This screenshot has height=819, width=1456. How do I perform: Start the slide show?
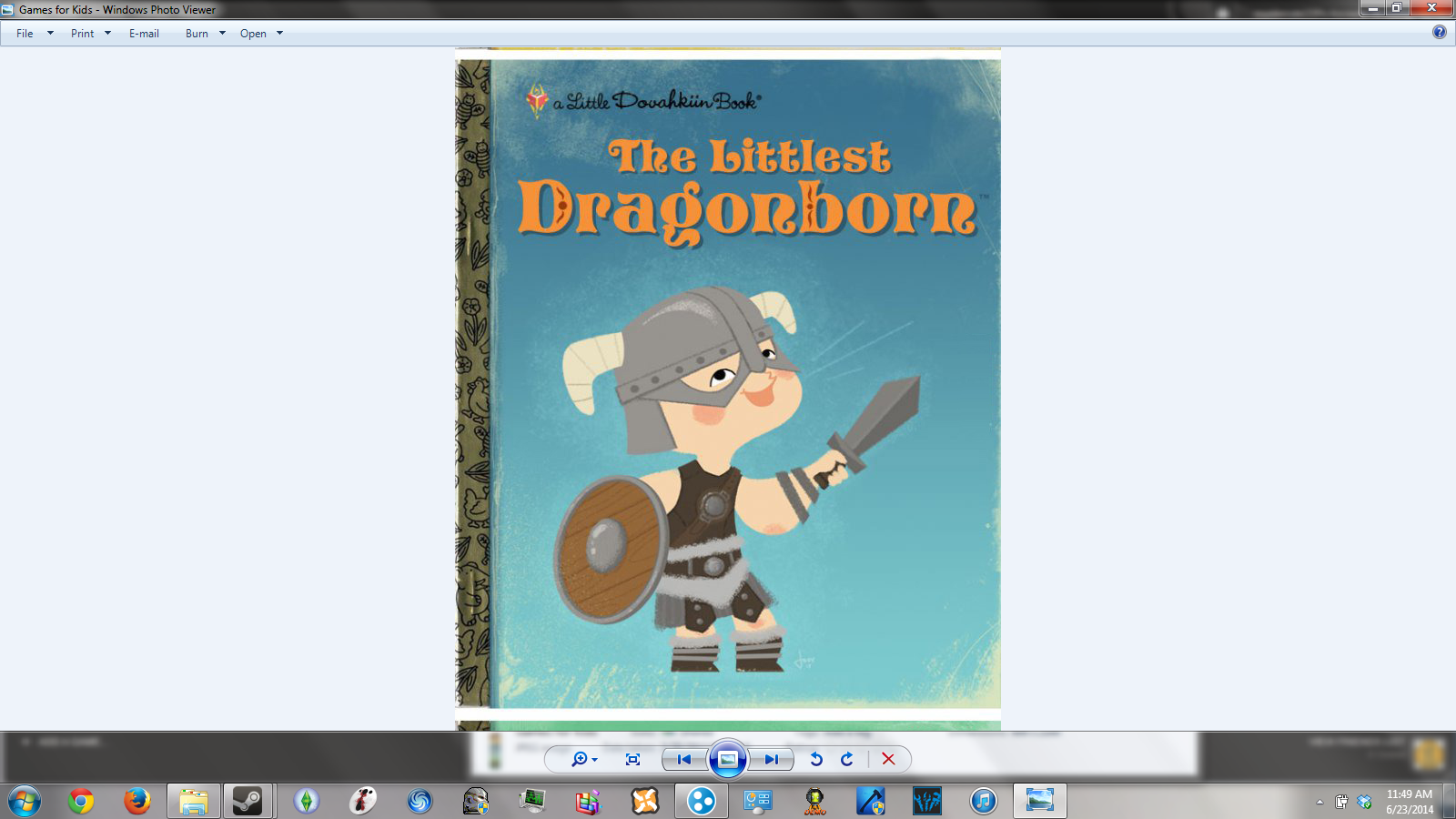(728, 759)
